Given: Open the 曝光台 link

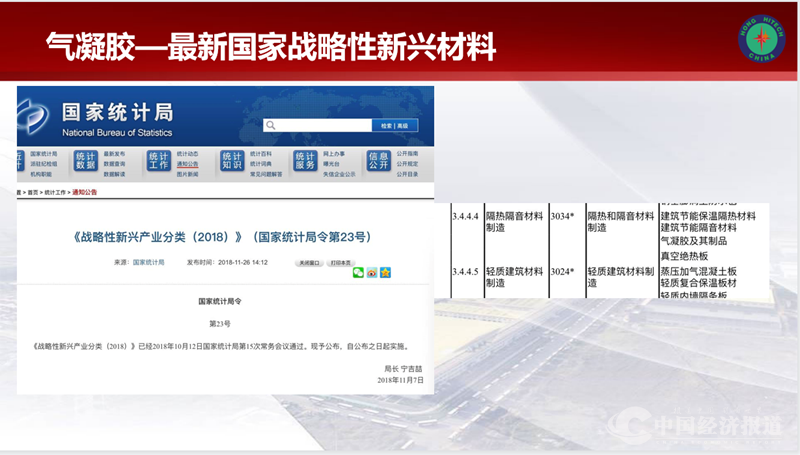Looking at the screenshot, I should pyautogui.click(x=331, y=164).
